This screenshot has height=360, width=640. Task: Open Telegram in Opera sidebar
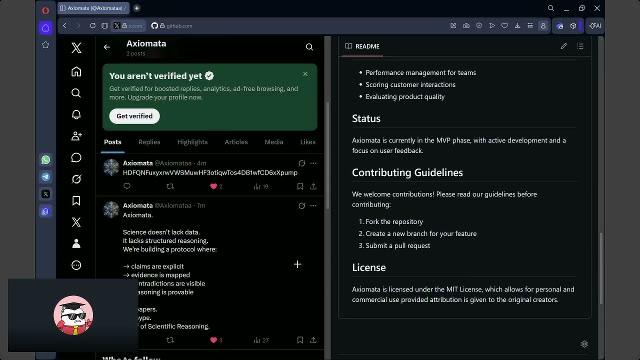[46, 177]
